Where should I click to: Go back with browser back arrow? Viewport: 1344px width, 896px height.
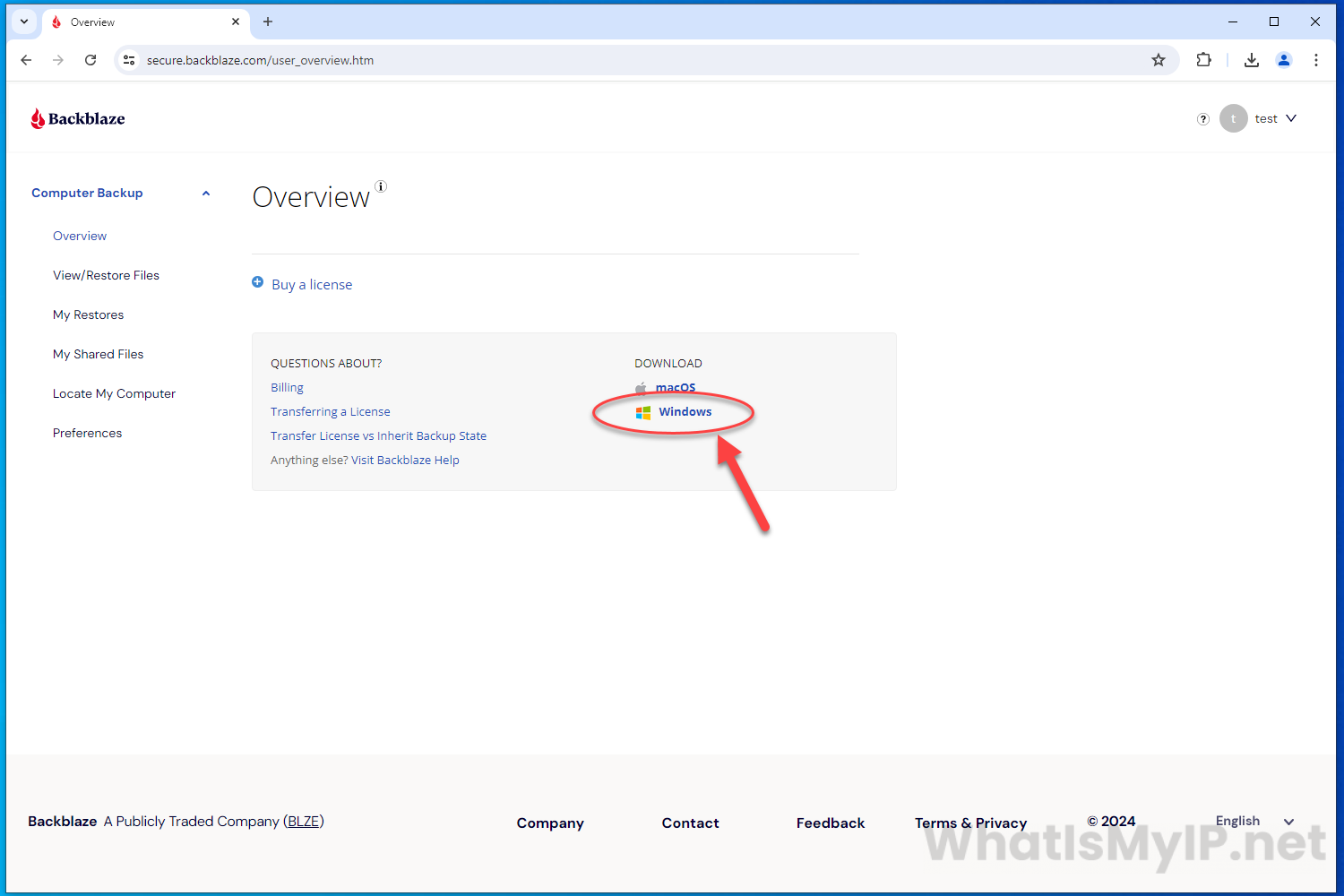(26, 60)
